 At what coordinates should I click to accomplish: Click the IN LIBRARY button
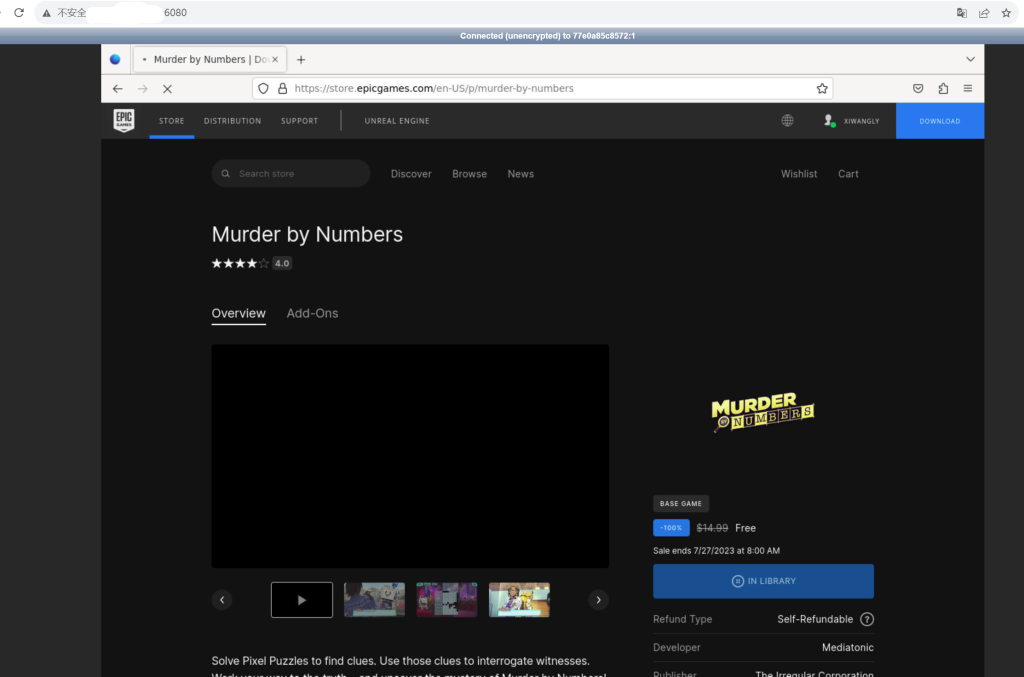click(x=763, y=581)
